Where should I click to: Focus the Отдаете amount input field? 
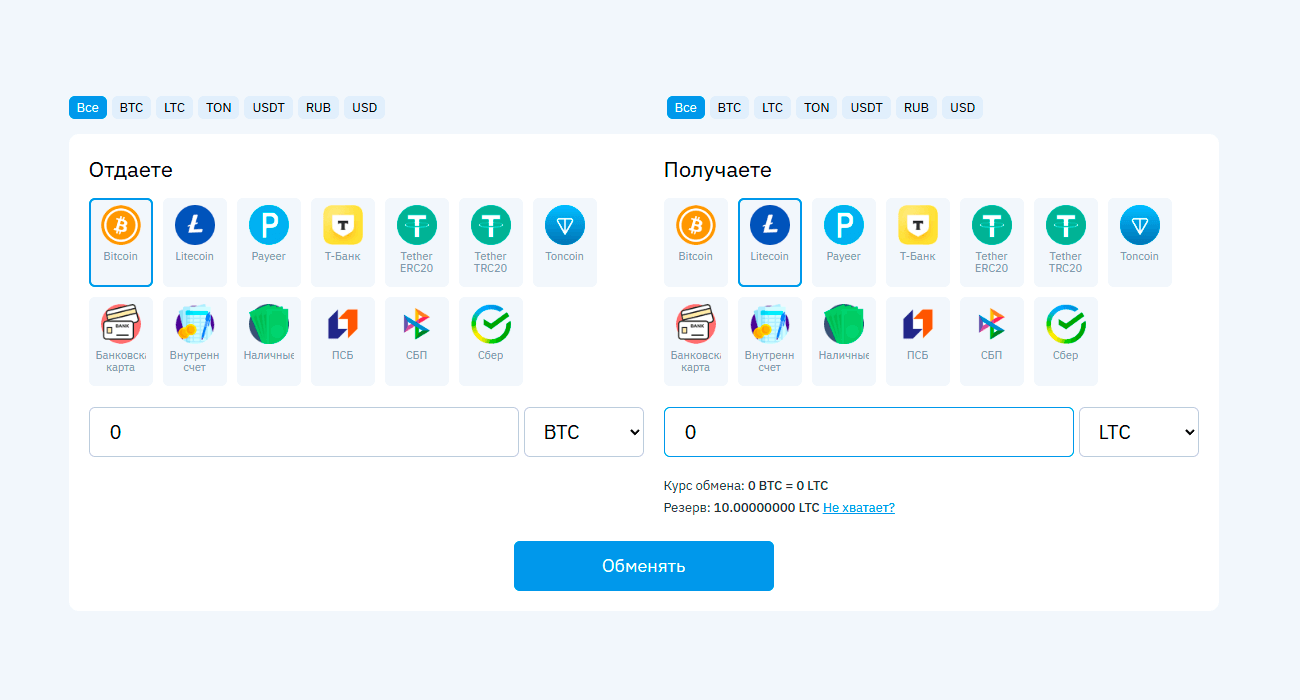pos(304,432)
